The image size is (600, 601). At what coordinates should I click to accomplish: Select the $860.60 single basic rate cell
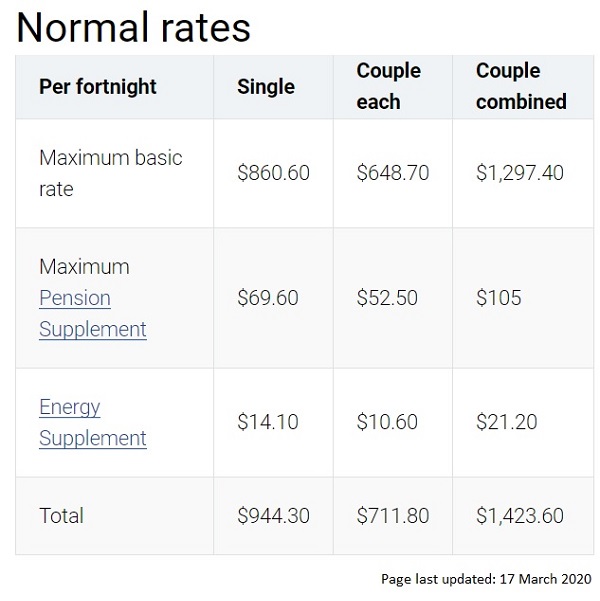(x=273, y=173)
